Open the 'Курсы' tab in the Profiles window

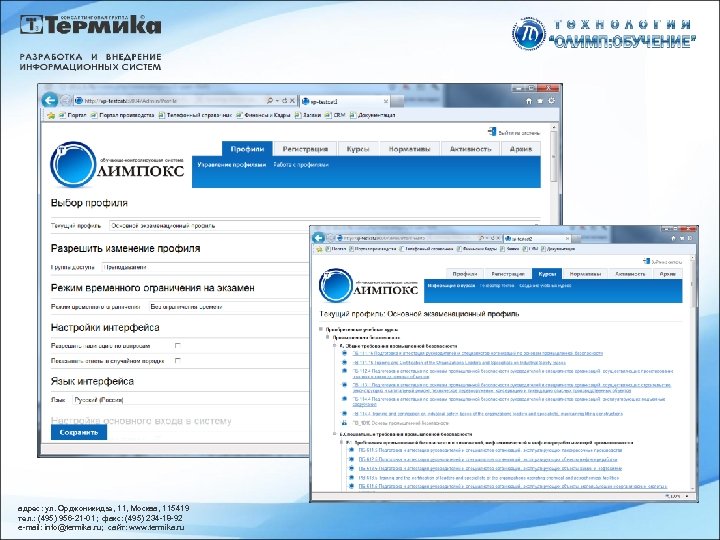(358, 149)
